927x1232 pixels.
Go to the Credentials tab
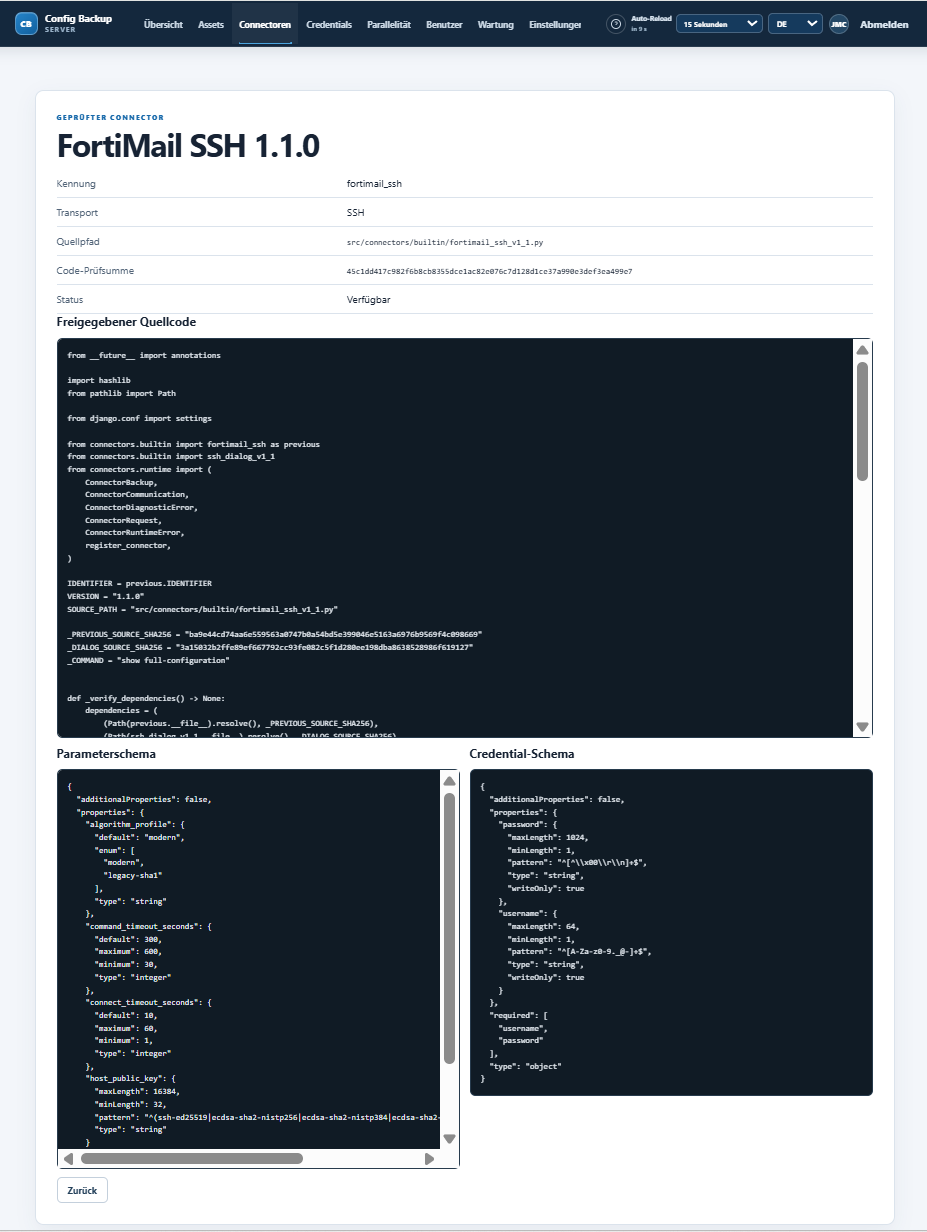(x=329, y=24)
